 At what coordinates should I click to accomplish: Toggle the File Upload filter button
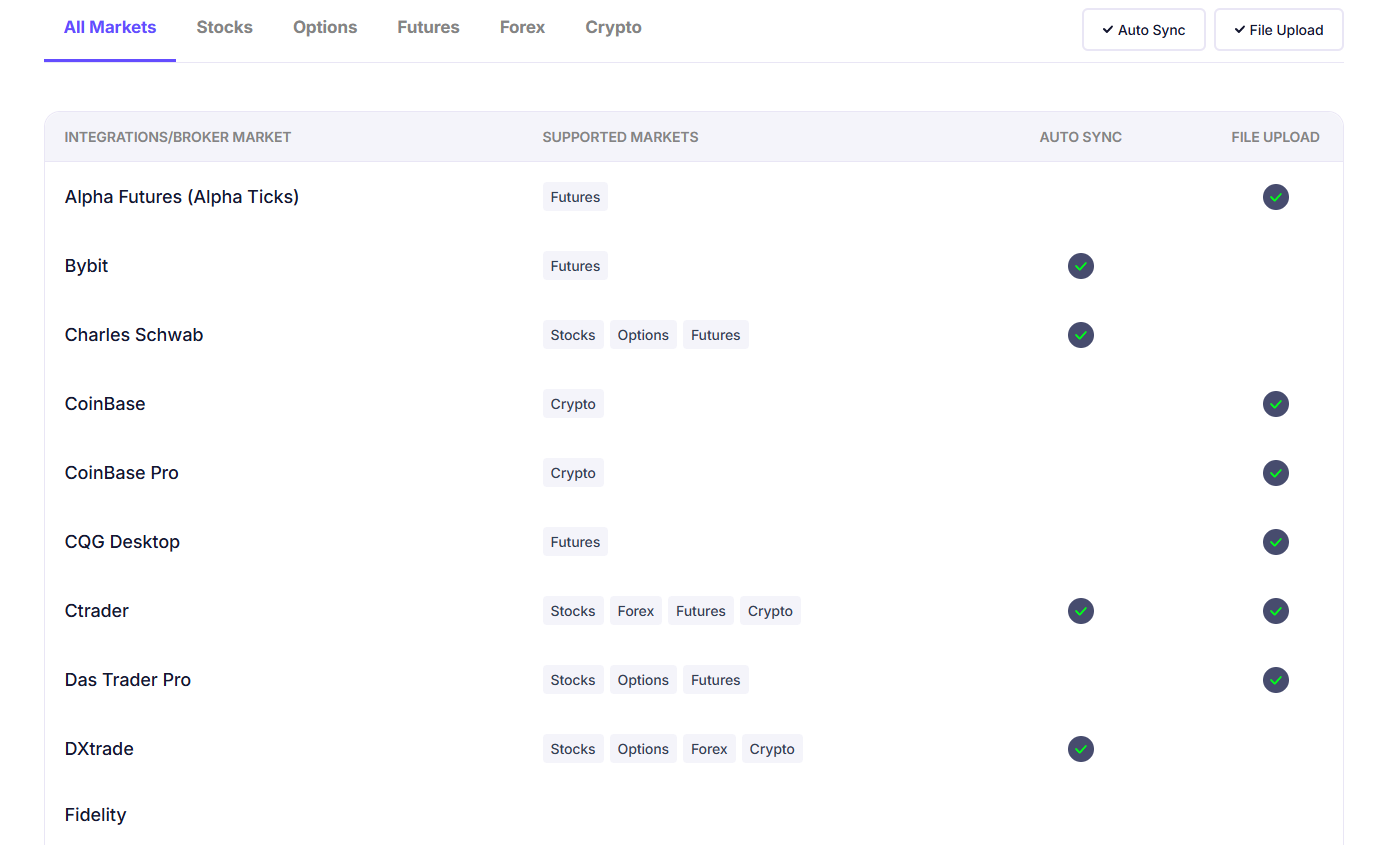1278,30
